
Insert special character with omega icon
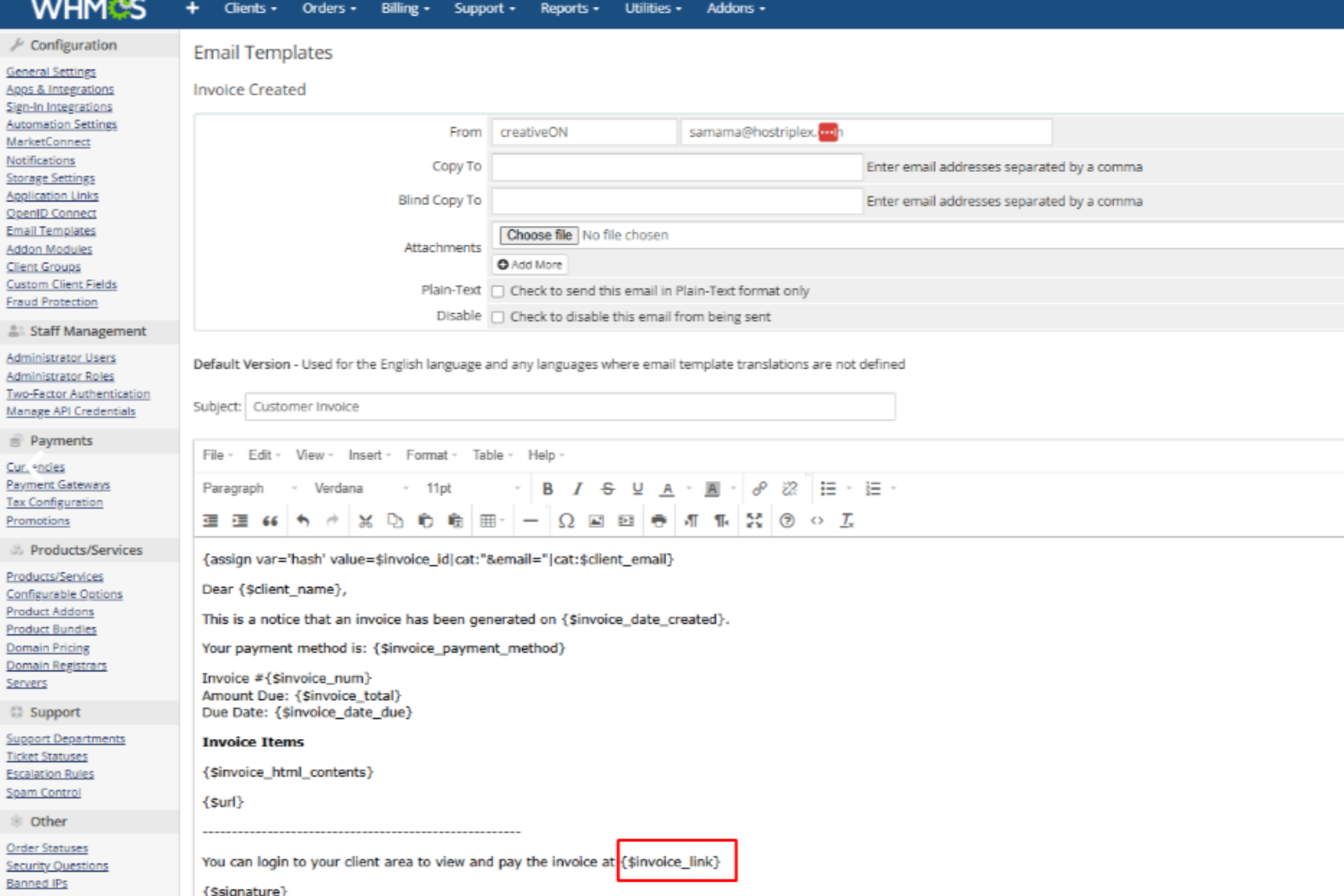(566, 521)
